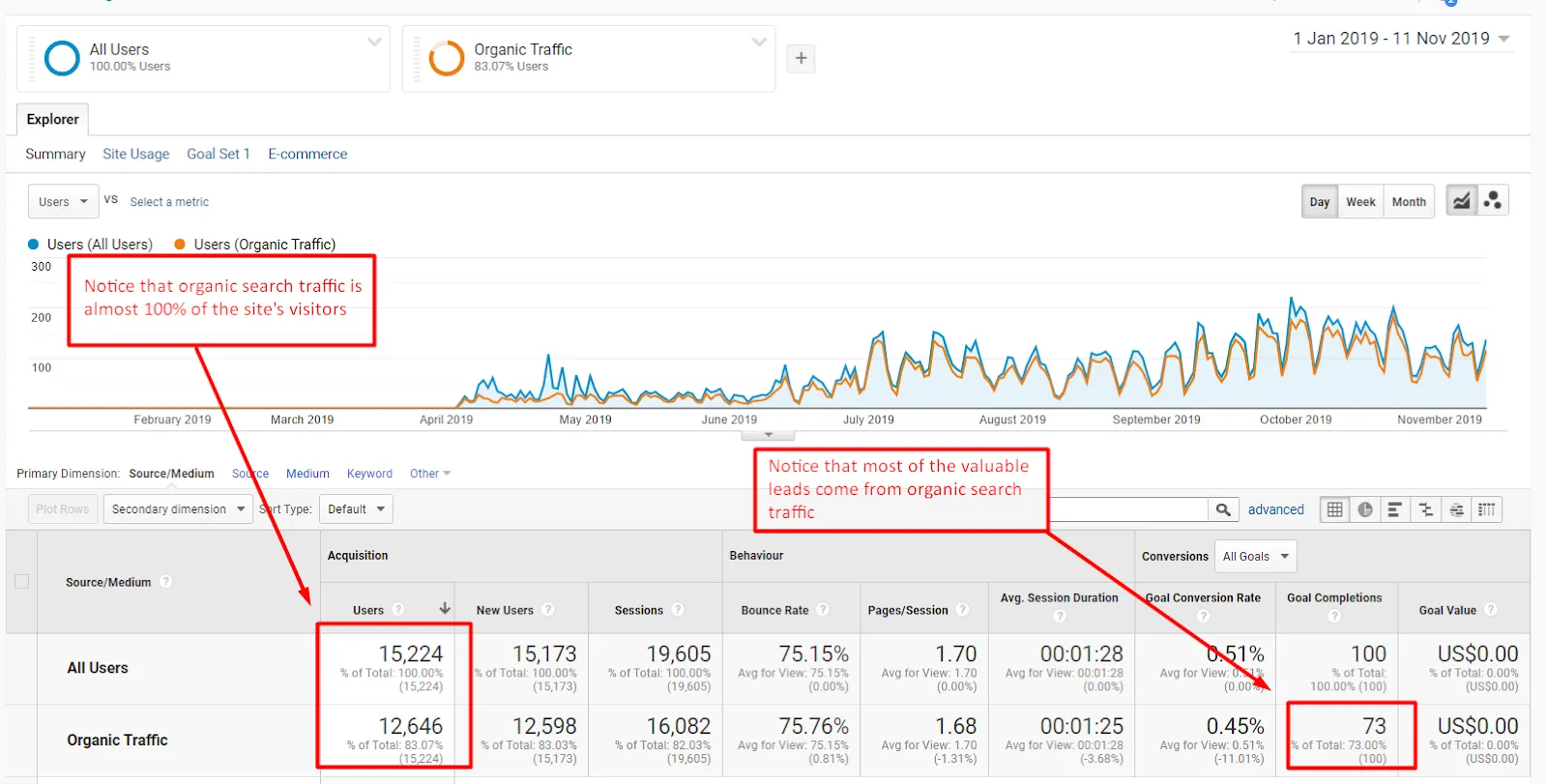Click the Select a metric link
This screenshot has width=1547, height=784.
tap(169, 202)
